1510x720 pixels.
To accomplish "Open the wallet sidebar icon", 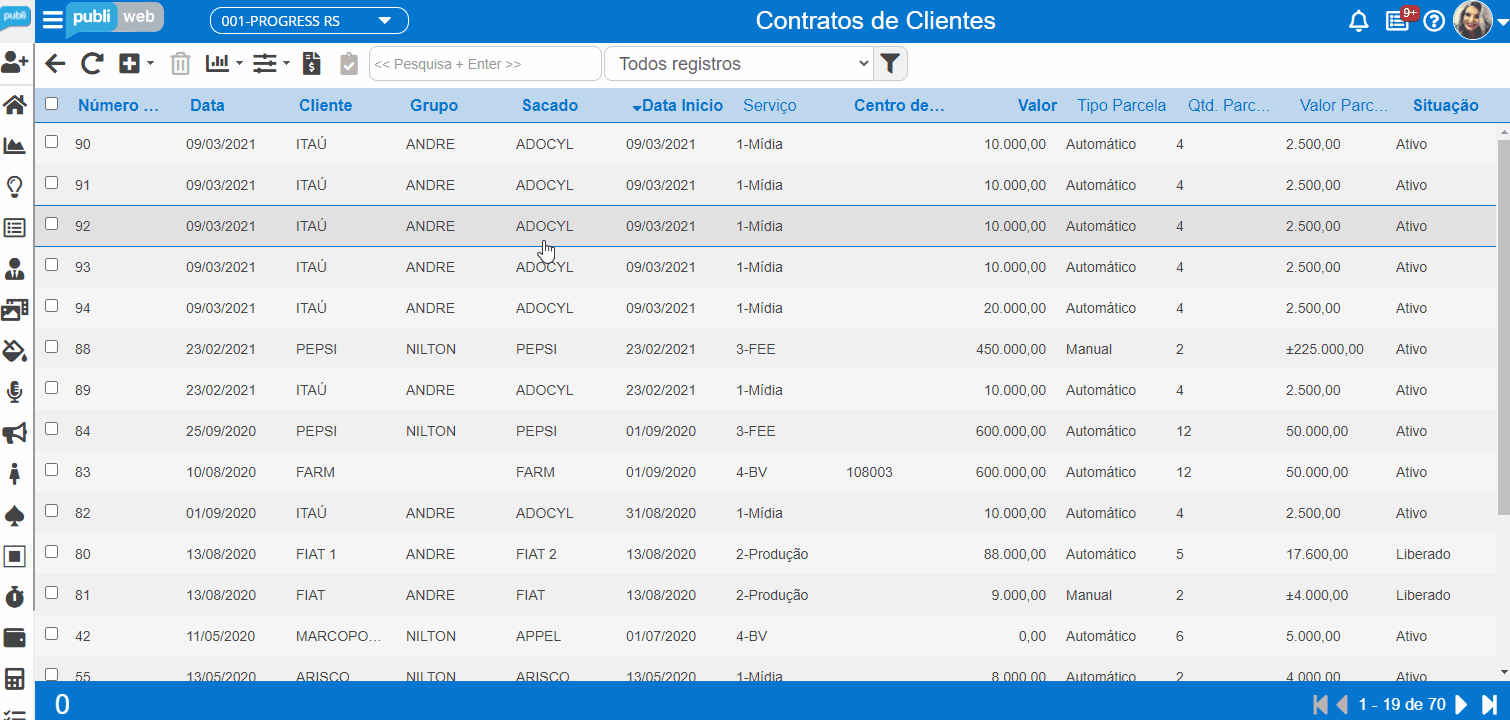I will [x=15, y=638].
